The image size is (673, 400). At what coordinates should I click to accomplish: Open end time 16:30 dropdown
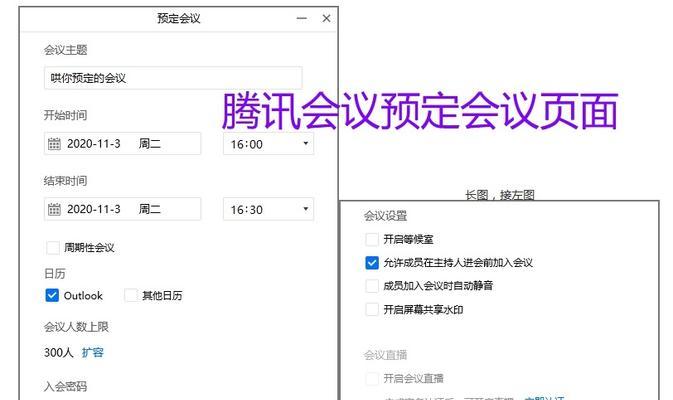click(x=269, y=209)
